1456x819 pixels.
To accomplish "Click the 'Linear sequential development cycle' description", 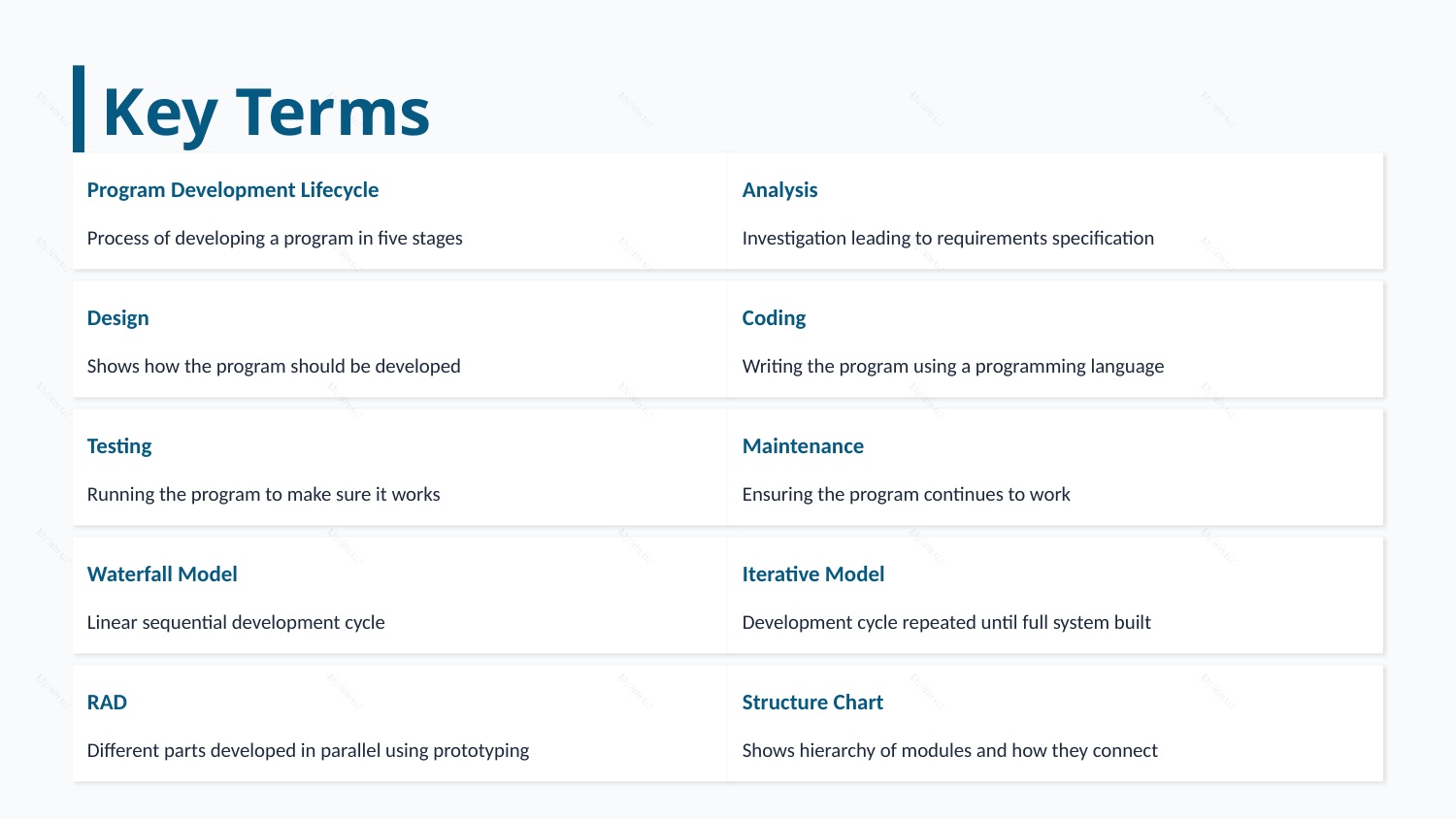I will (236, 623).
